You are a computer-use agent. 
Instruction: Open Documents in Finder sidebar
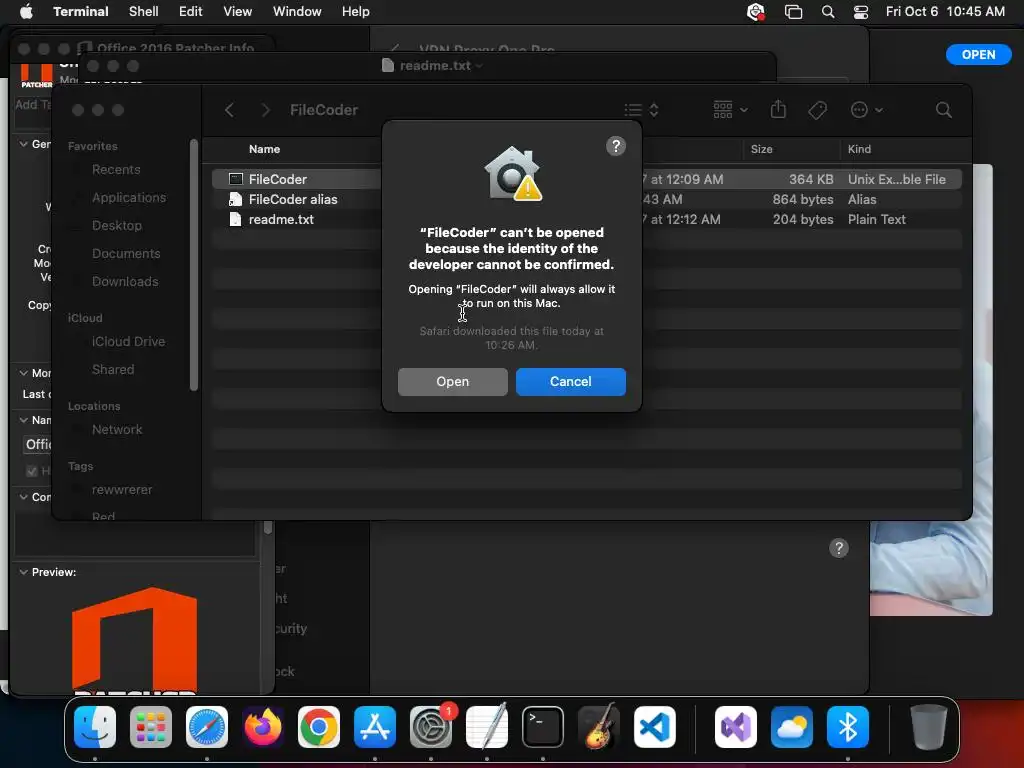[125, 253]
